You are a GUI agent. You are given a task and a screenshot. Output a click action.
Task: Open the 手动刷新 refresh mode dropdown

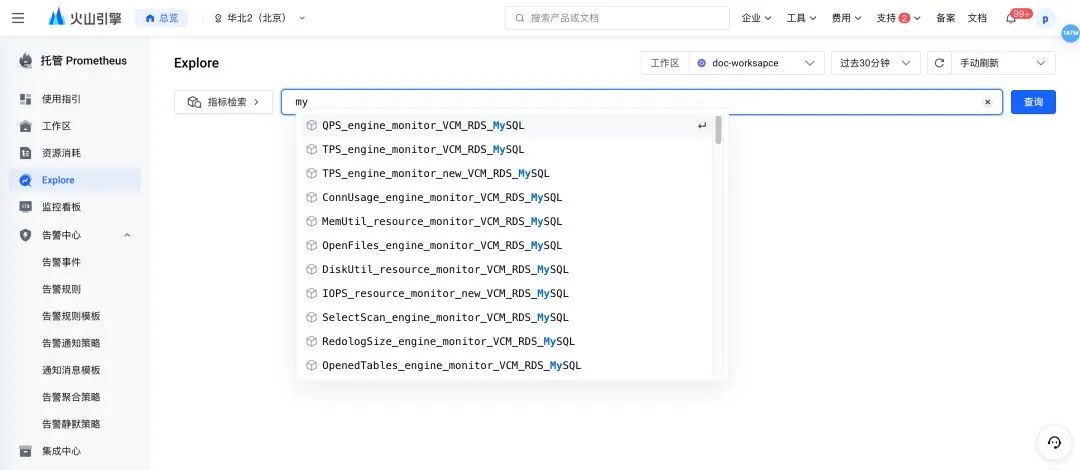(x=1003, y=63)
